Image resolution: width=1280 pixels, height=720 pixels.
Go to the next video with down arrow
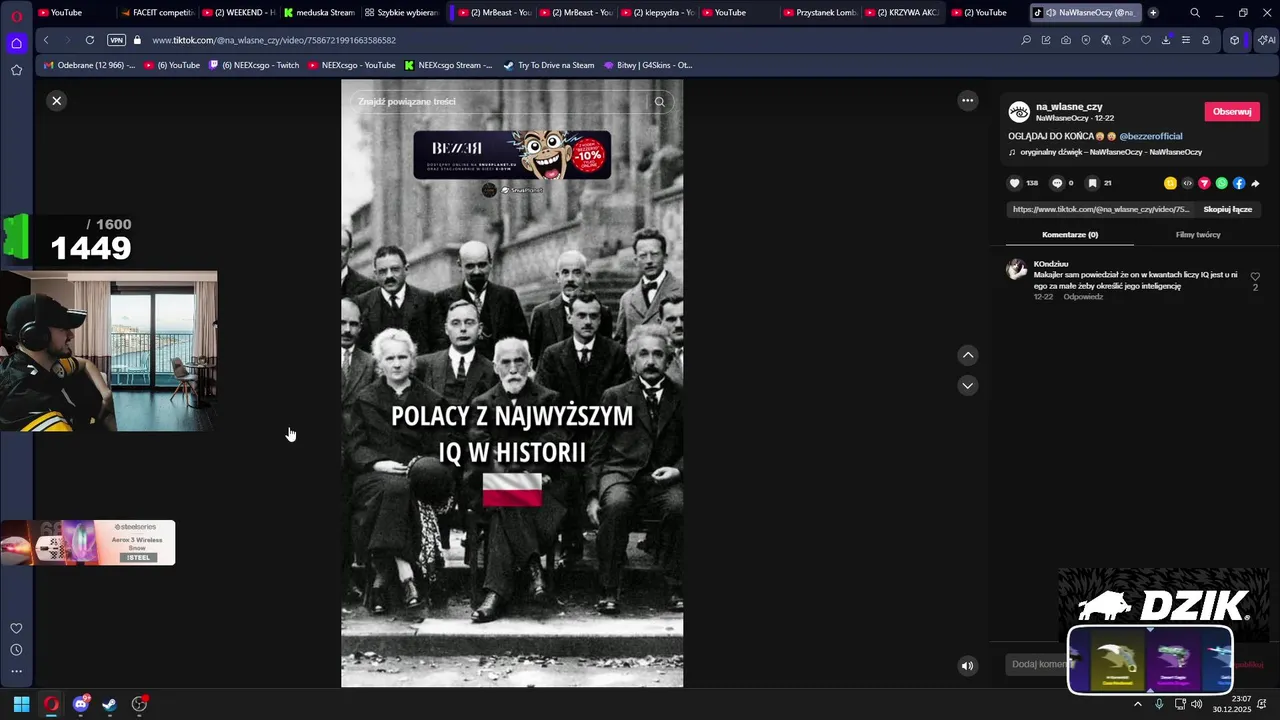pos(967,385)
